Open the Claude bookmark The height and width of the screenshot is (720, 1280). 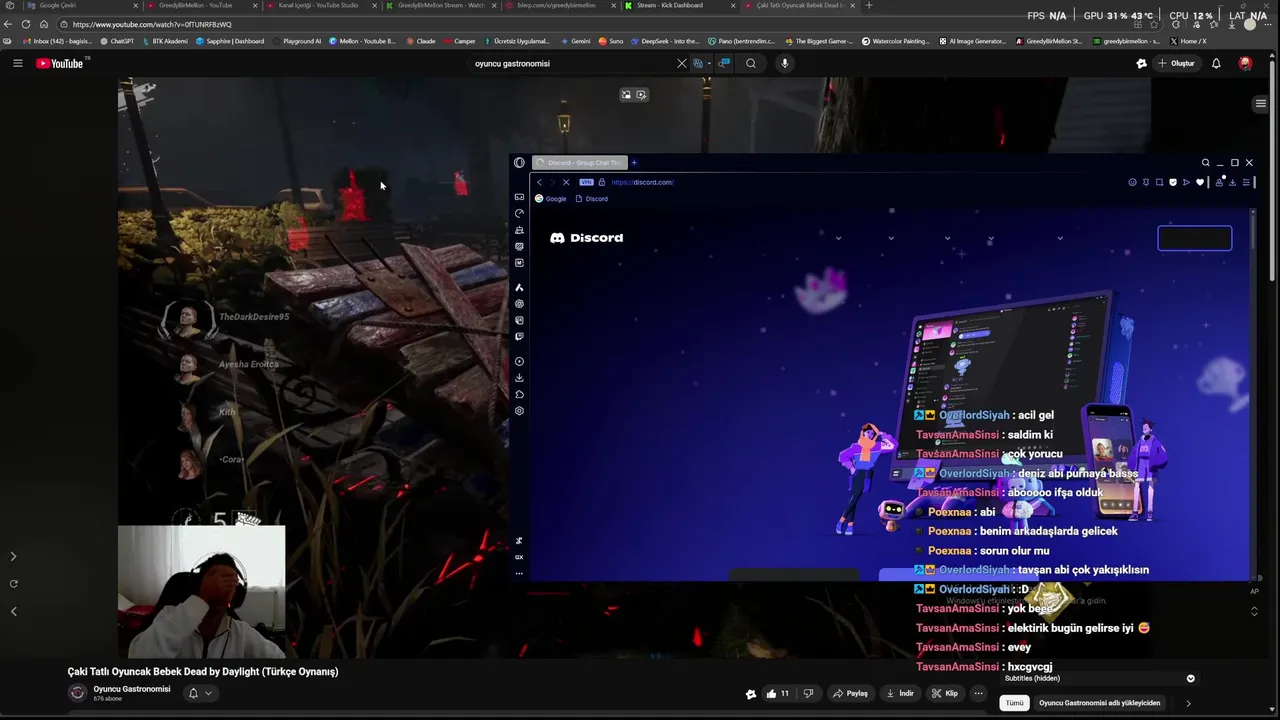click(x=421, y=41)
